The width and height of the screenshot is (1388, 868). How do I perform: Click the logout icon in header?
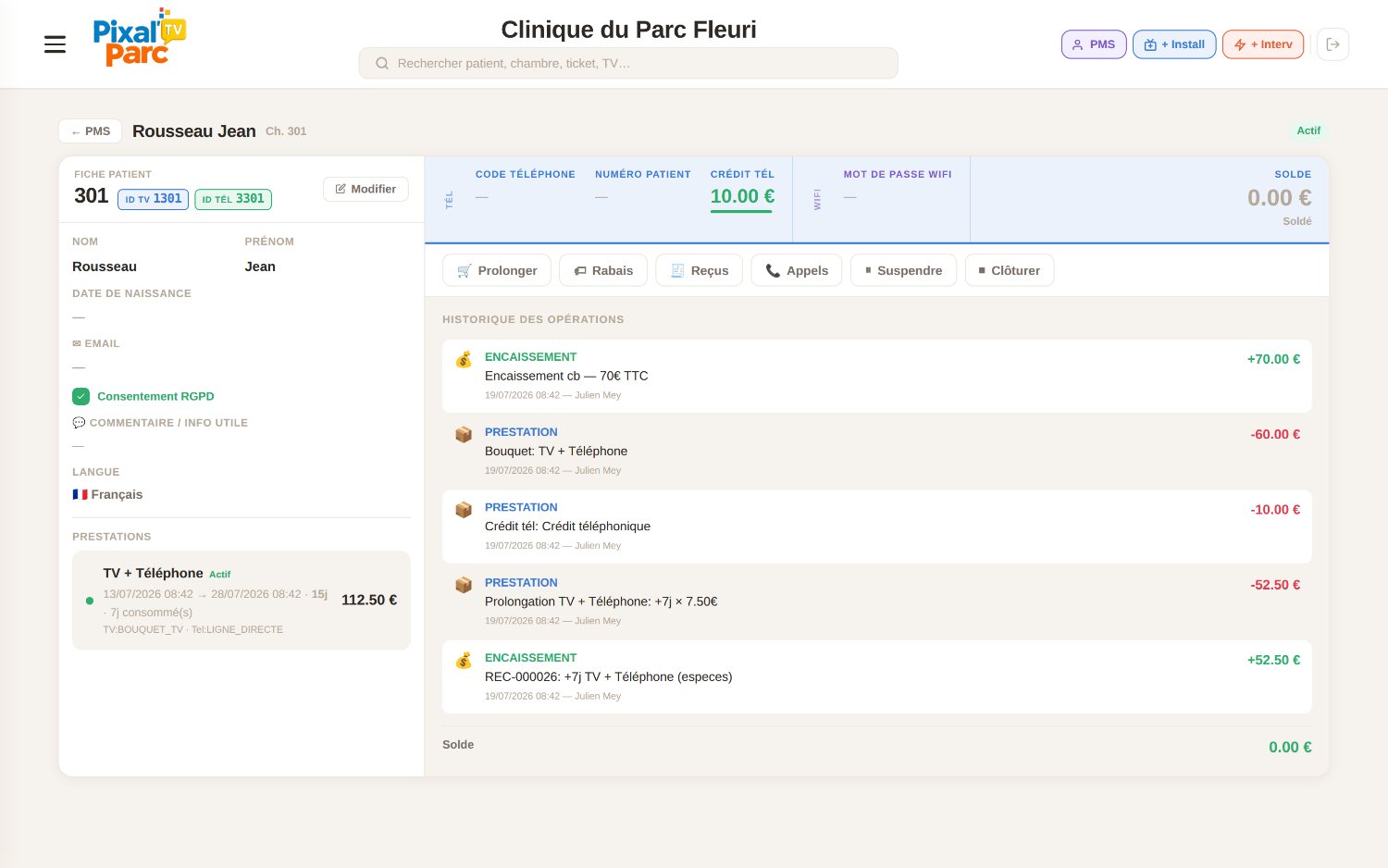[1332, 44]
